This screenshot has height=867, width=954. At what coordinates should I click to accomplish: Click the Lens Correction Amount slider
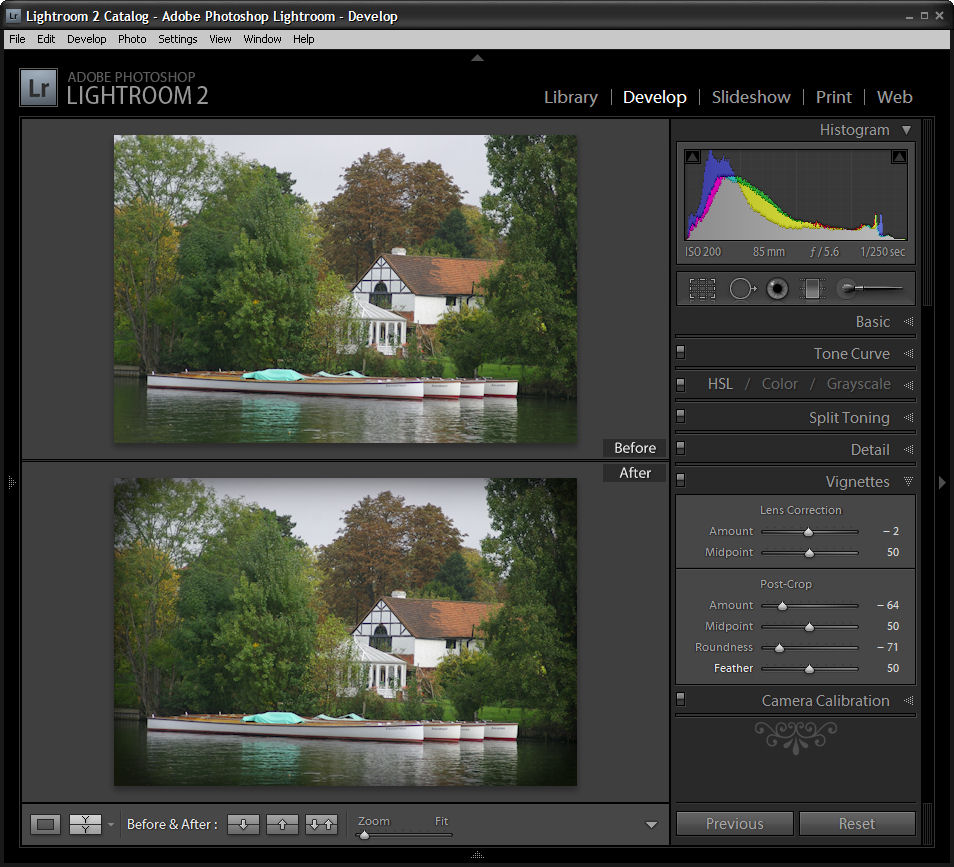pyautogui.click(x=810, y=532)
